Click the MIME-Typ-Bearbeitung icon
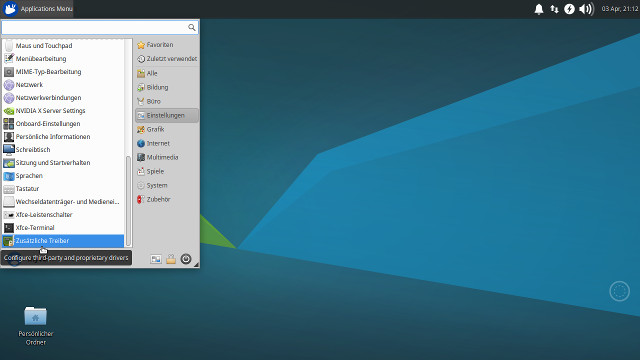Image resolution: width=640 pixels, height=360 pixels. [9, 72]
